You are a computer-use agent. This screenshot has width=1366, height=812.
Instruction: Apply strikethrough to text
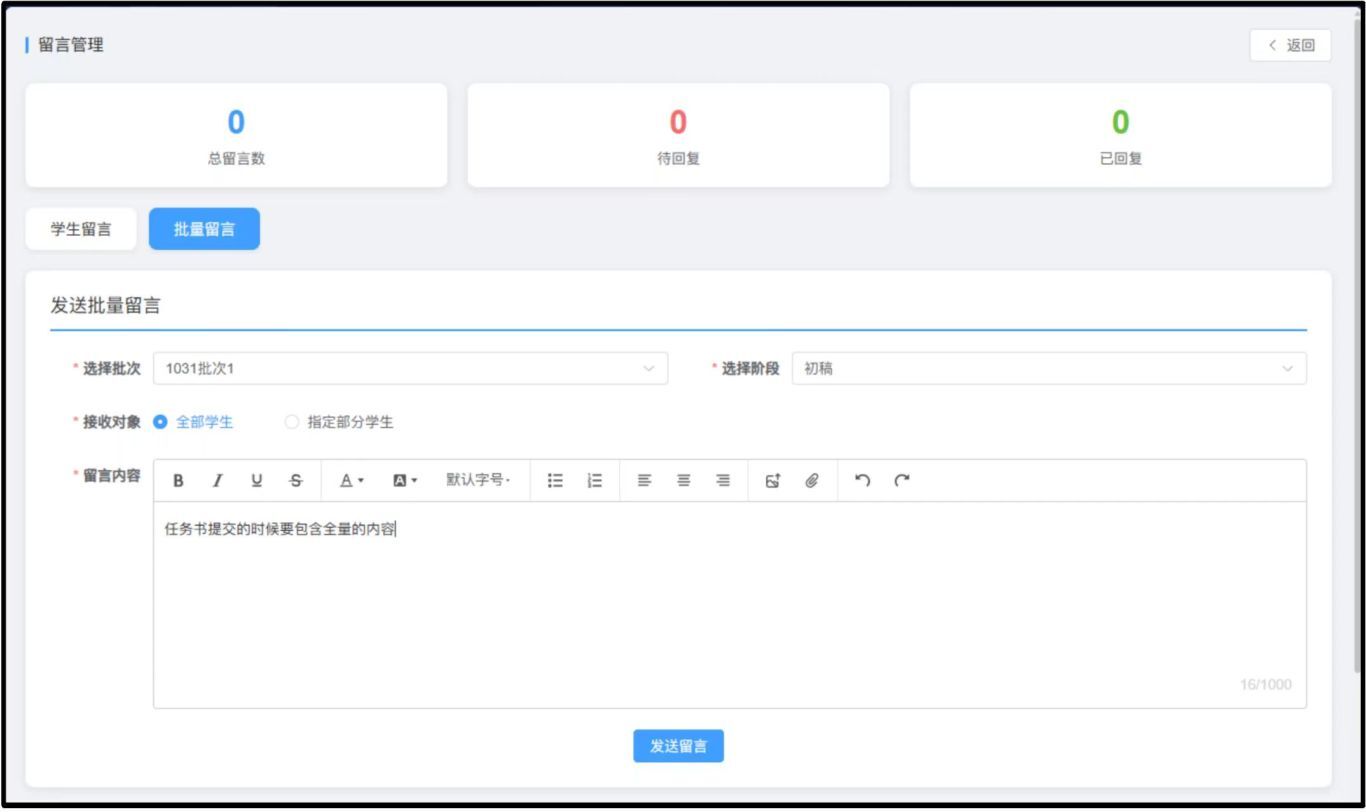[x=295, y=481]
